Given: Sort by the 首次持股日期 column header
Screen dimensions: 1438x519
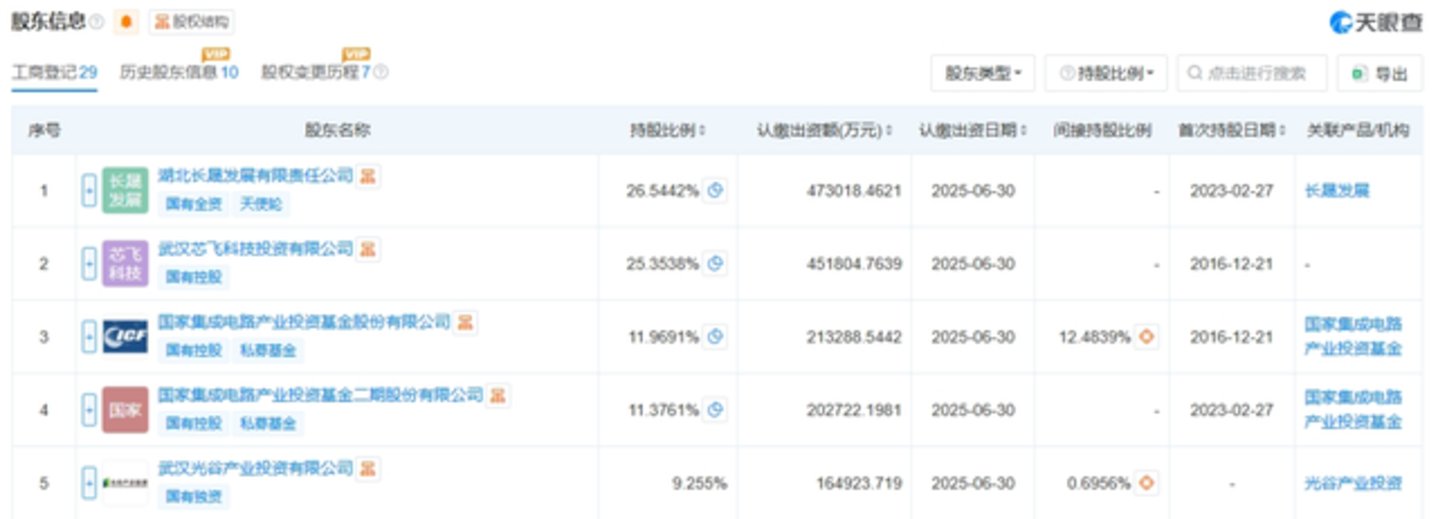Looking at the screenshot, I should [1231, 130].
